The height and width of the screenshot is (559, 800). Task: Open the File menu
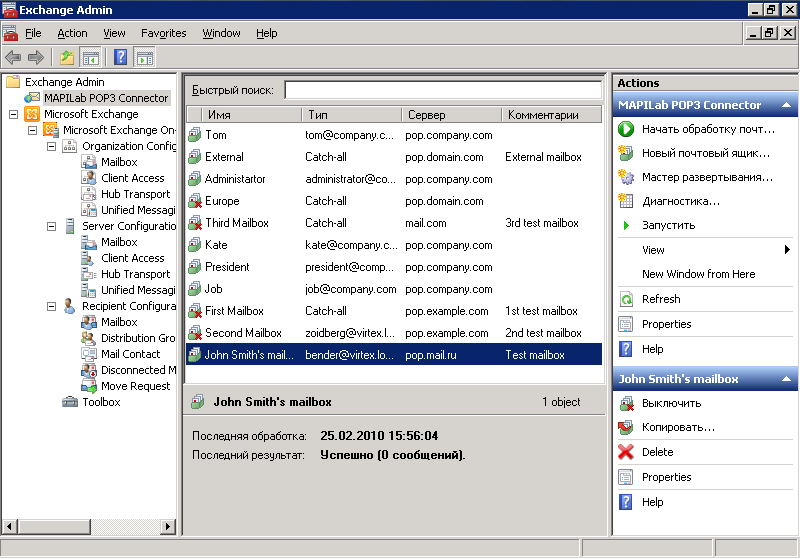[33, 33]
